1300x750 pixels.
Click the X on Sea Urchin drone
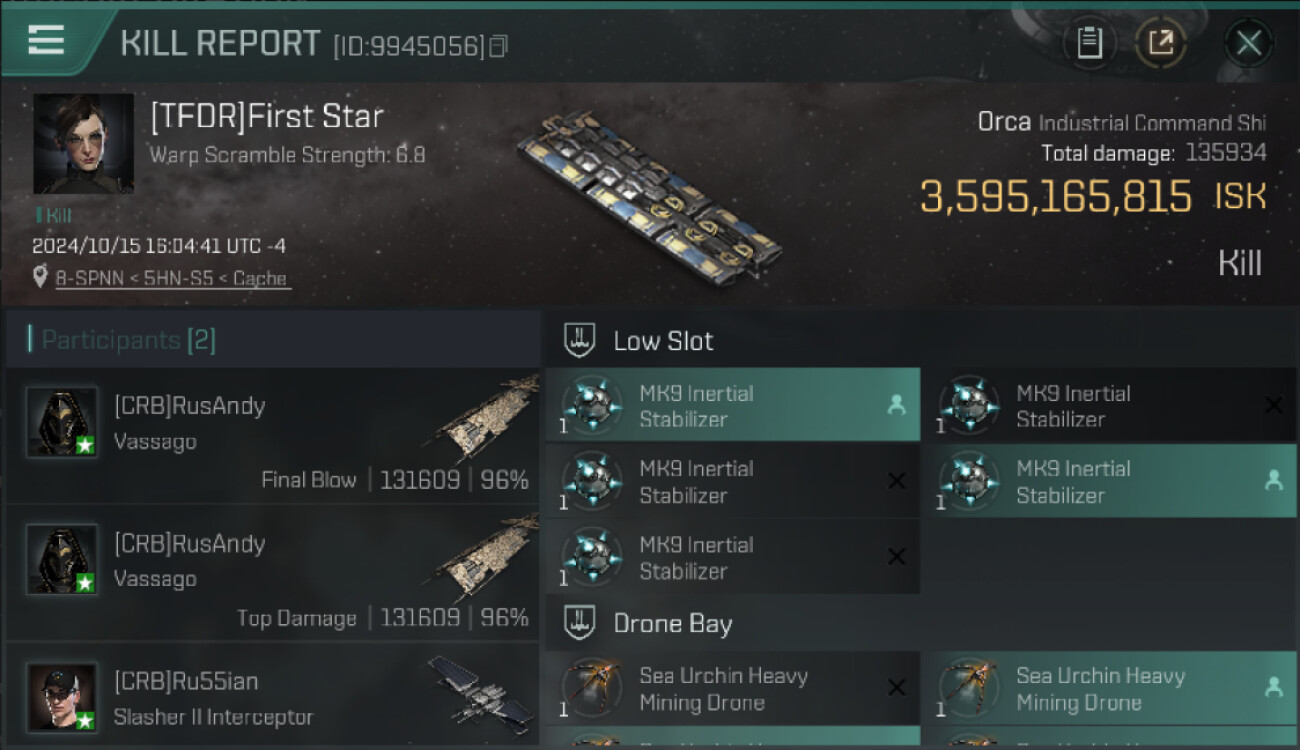tap(896, 687)
